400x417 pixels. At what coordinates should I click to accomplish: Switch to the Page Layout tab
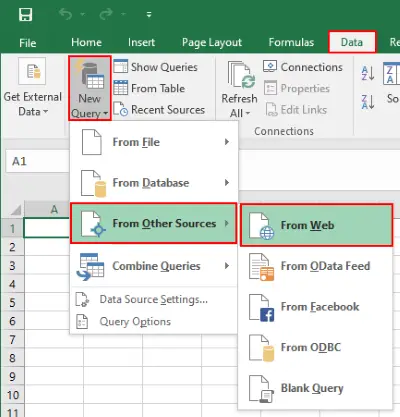[212, 42]
